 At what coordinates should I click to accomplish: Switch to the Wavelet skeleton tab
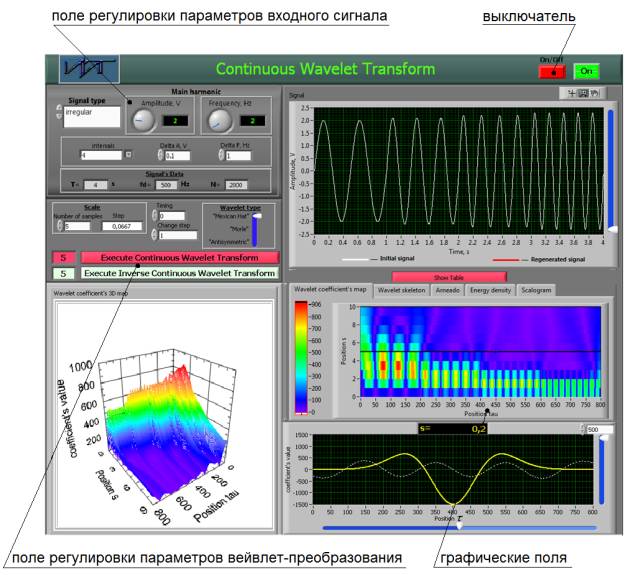click(401, 290)
